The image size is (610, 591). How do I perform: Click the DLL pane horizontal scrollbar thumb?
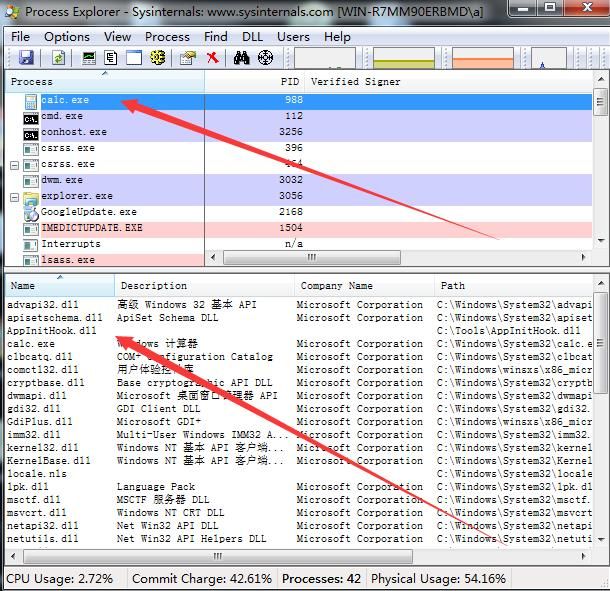(218, 556)
